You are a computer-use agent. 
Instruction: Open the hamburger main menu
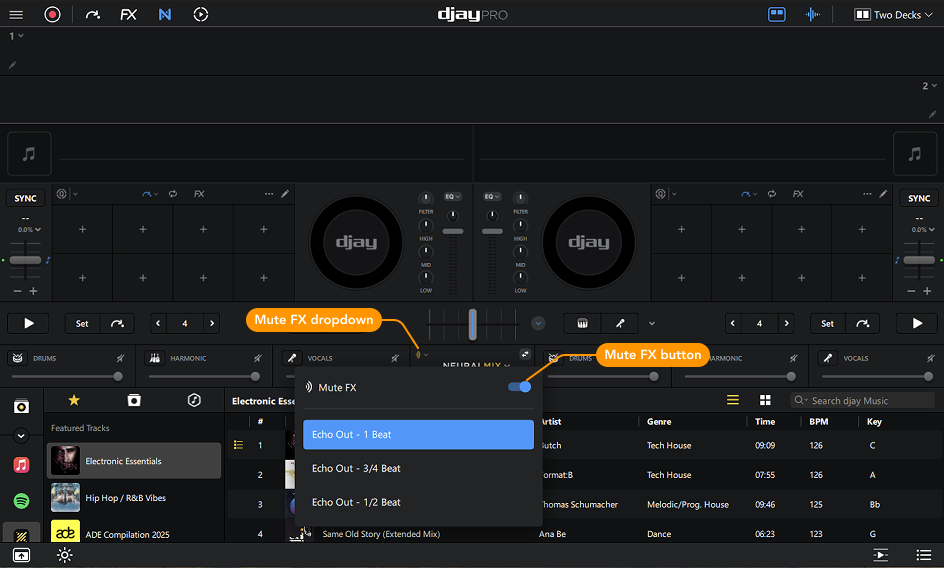(x=16, y=14)
